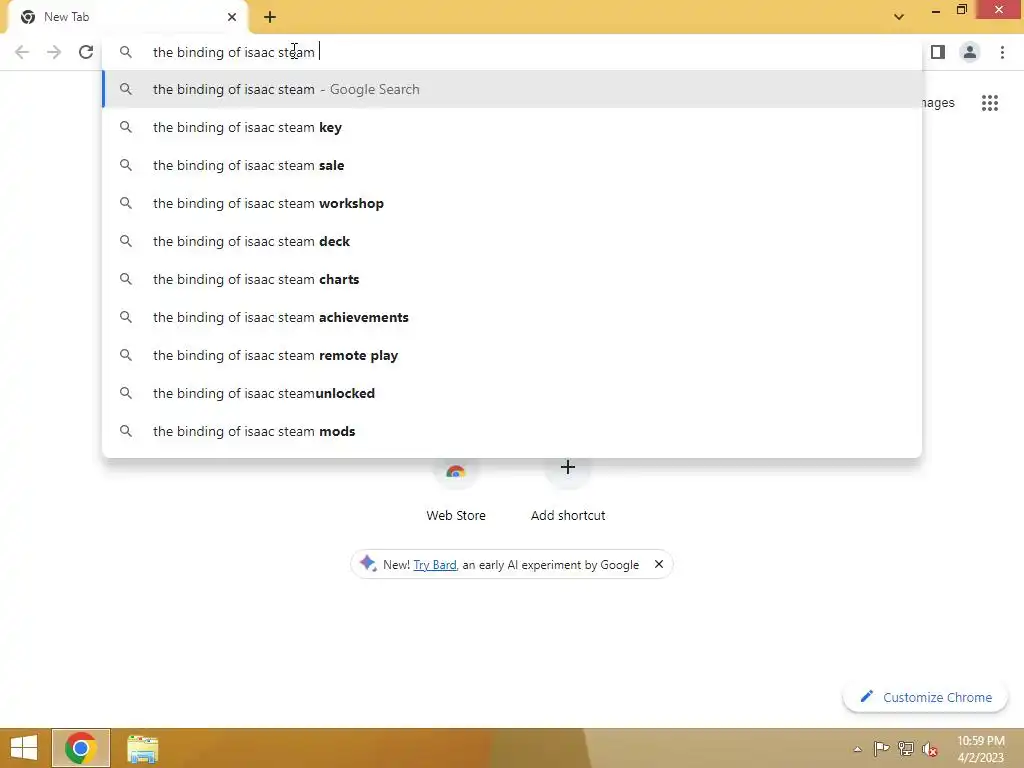Open the taskbar clock showing 10:59 PM
This screenshot has width=1024, height=768.
pyautogui.click(x=981, y=749)
